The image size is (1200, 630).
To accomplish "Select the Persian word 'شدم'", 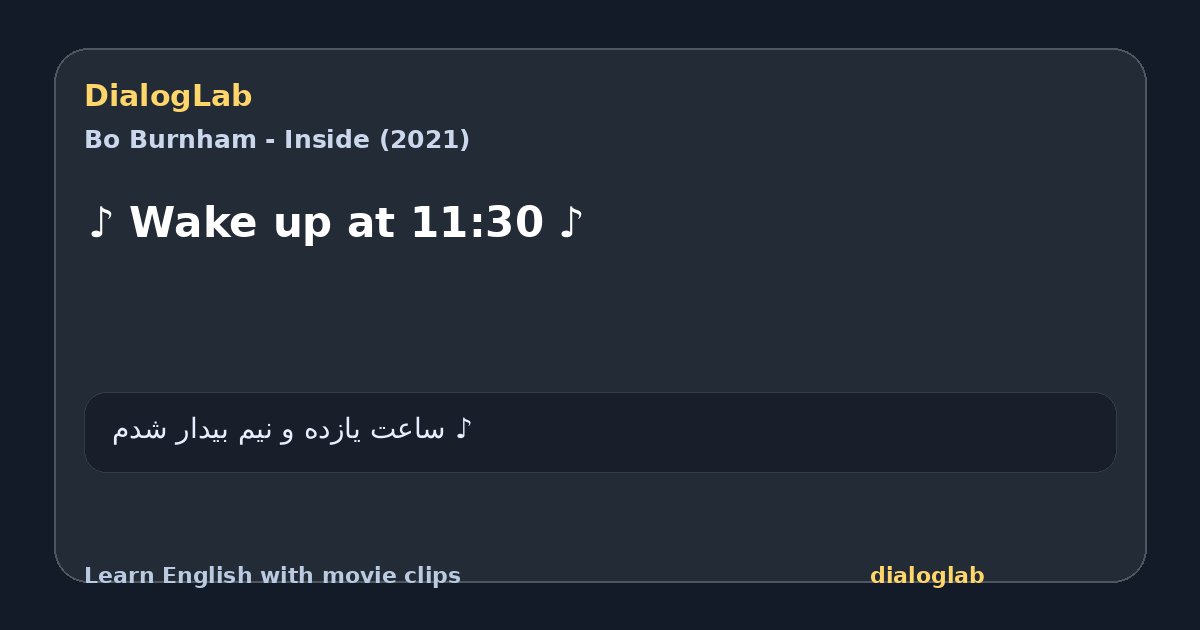I will pyautogui.click(x=140, y=430).
